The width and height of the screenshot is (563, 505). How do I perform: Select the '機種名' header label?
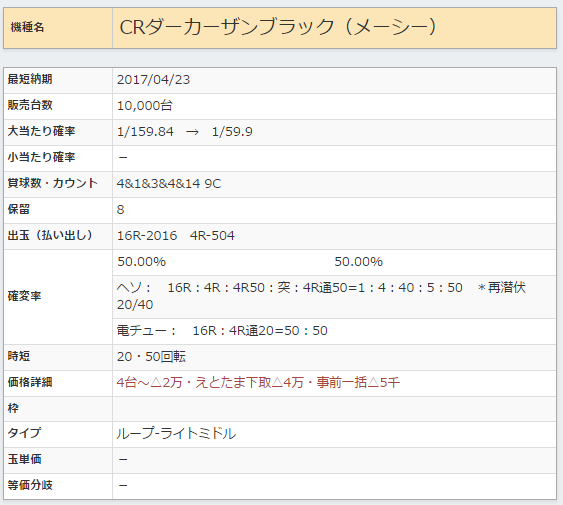click(27, 27)
